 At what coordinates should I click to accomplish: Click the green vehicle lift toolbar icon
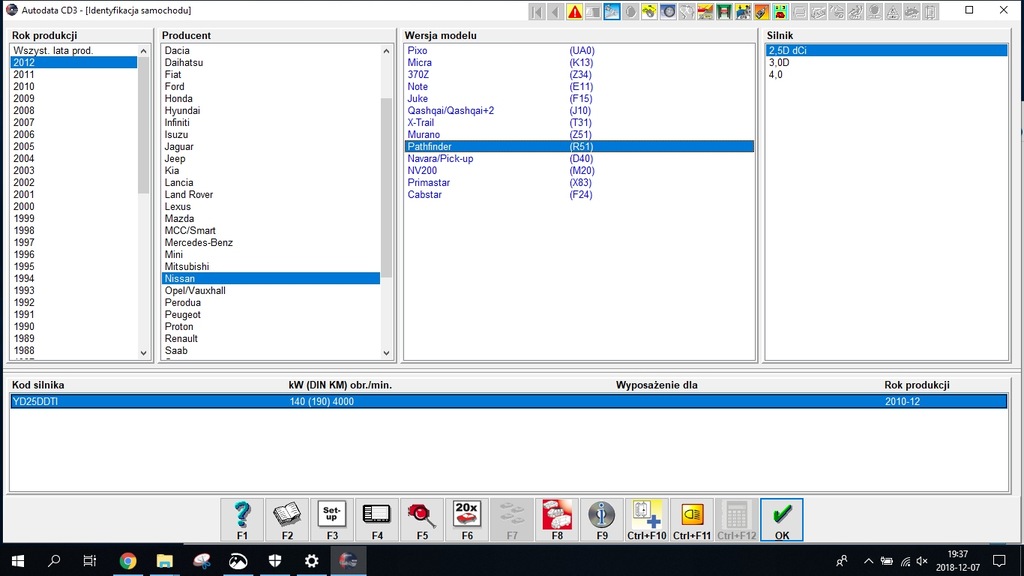(x=724, y=11)
